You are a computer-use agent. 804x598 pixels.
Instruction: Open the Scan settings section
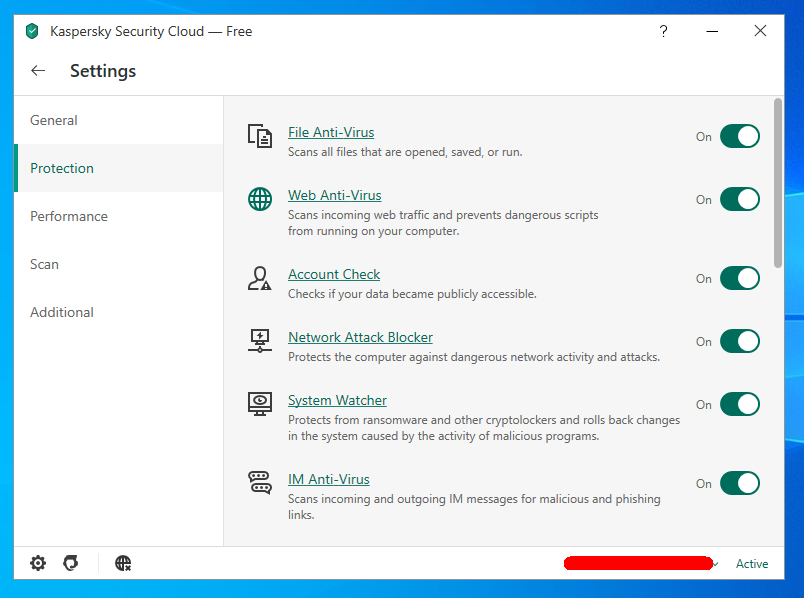[x=118, y=264]
